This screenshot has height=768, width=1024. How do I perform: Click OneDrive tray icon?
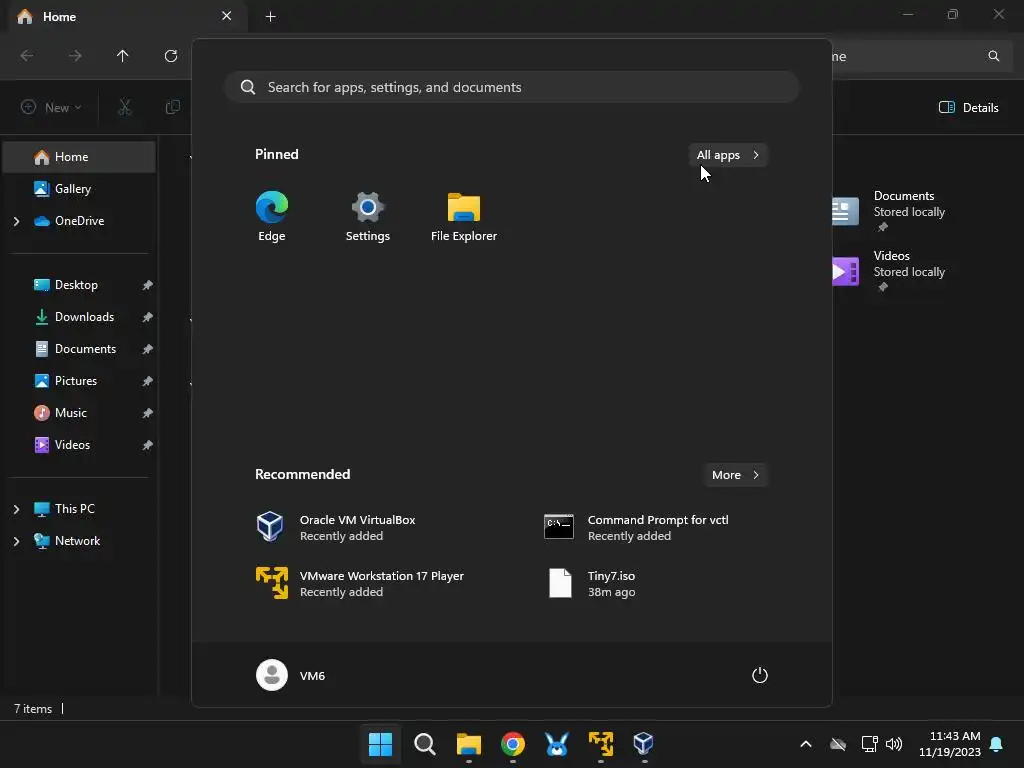click(838, 744)
